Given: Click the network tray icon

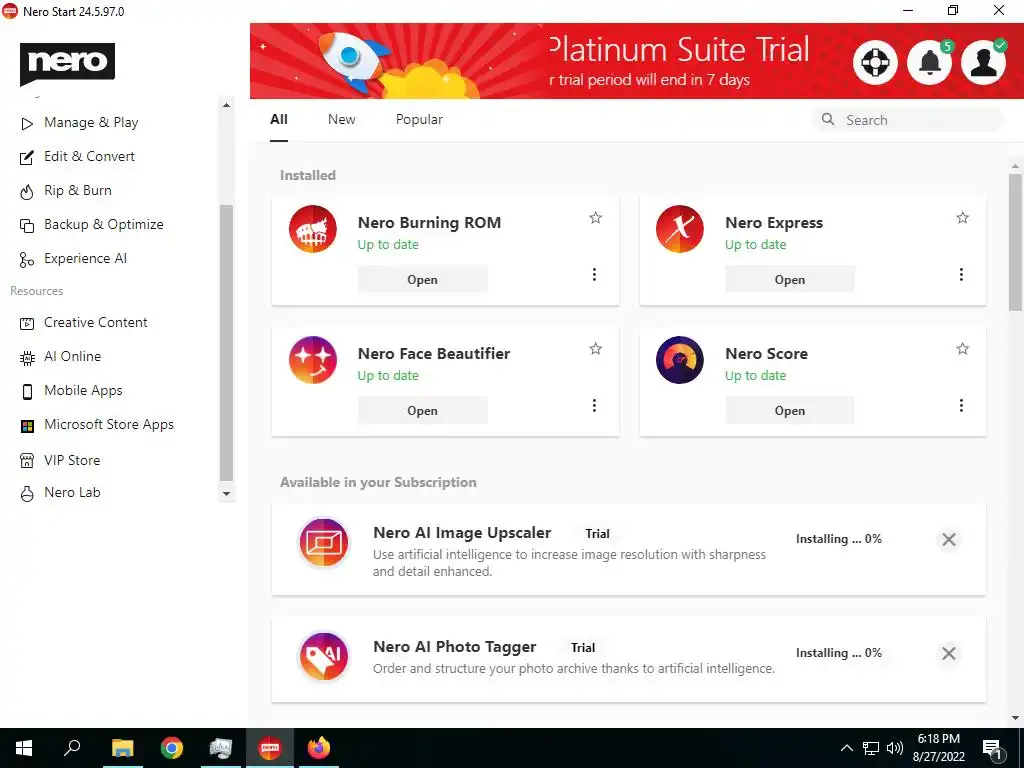Looking at the screenshot, I should (x=871, y=748).
